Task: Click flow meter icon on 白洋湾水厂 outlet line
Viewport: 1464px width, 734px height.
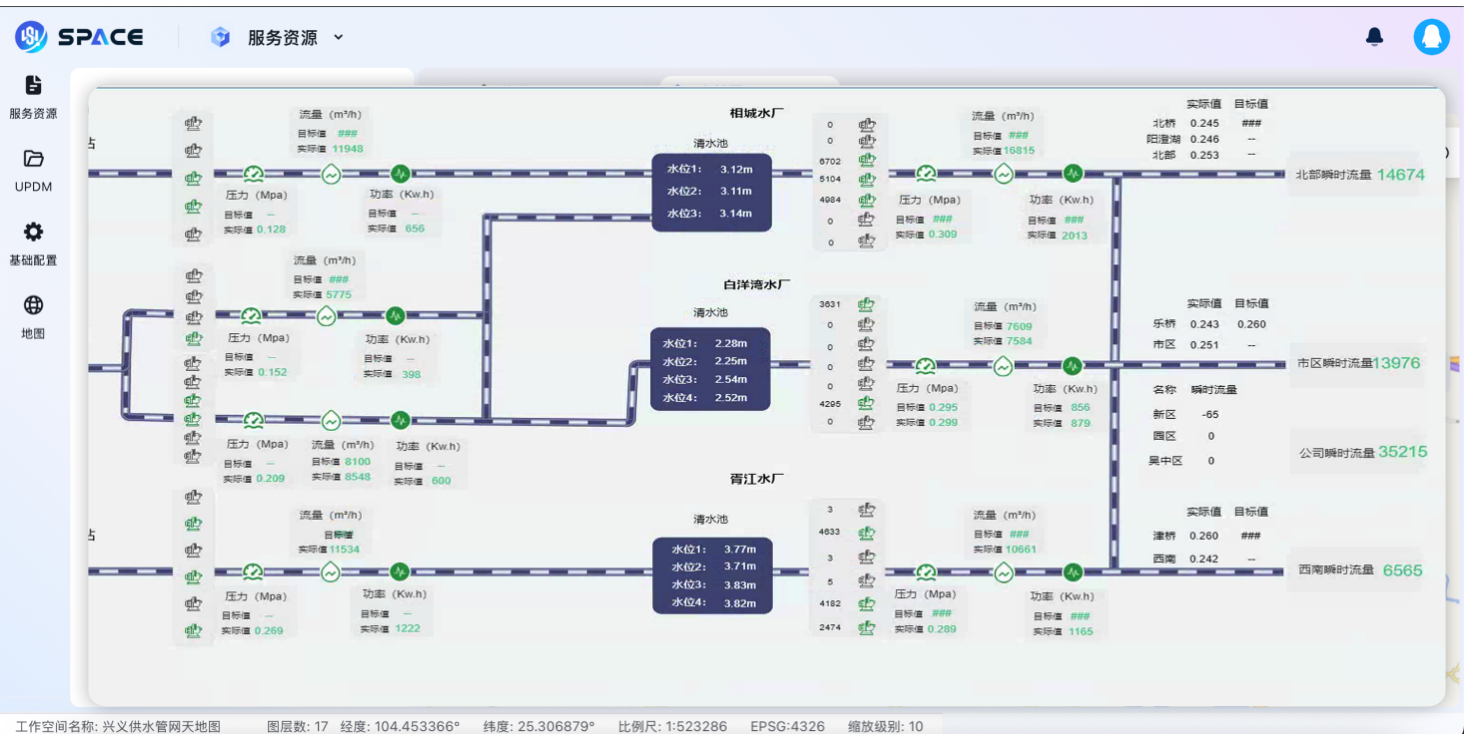Action: tap(1003, 366)
